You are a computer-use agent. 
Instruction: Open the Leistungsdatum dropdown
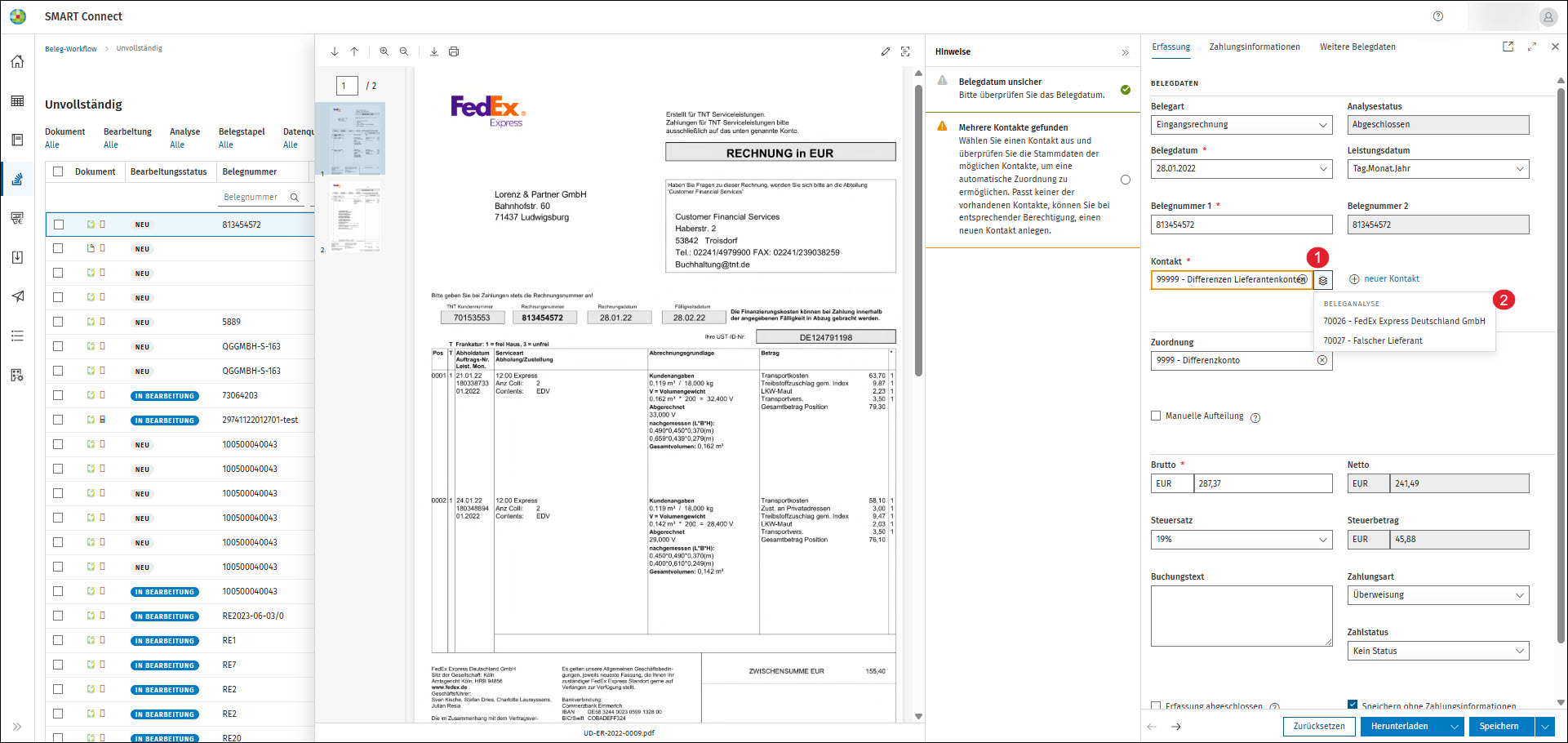point(1438,169)
